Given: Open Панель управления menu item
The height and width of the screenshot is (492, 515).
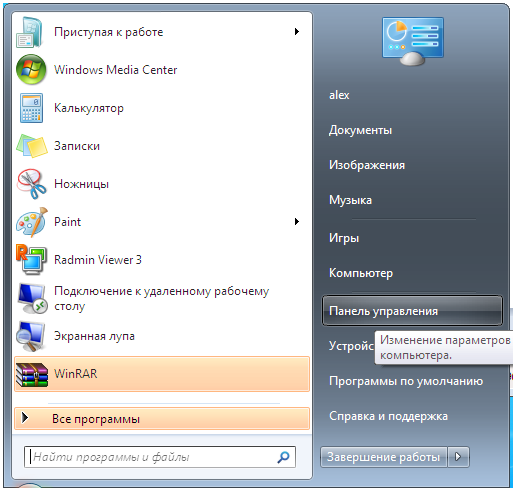Looking at the screenshot, I should coord(412,311).
